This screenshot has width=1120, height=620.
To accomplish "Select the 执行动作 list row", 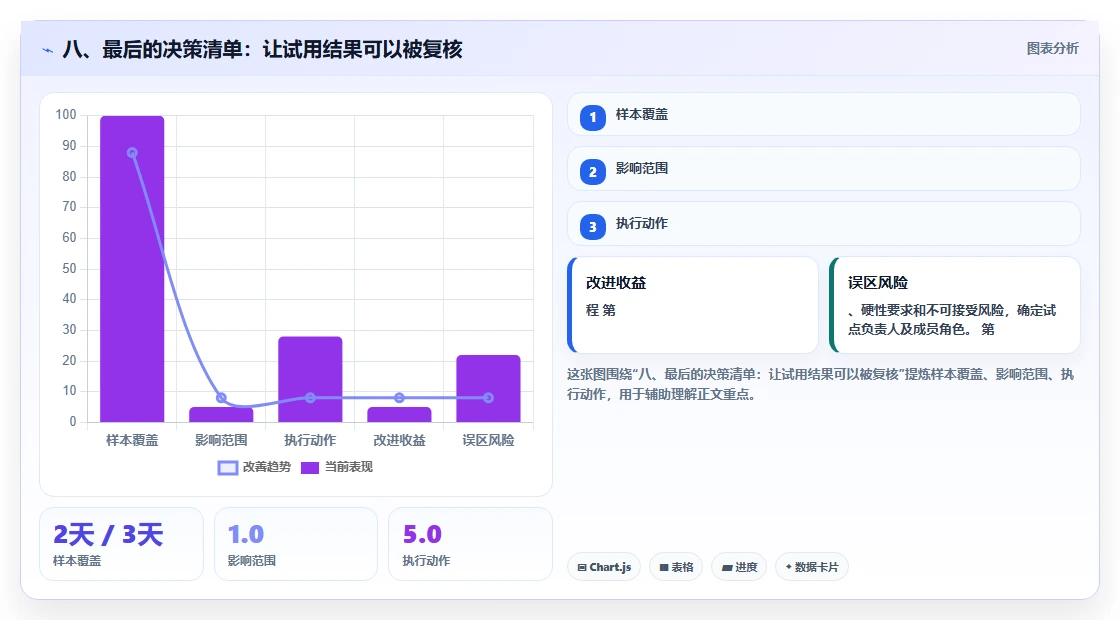I will click(x=824, y=224).
